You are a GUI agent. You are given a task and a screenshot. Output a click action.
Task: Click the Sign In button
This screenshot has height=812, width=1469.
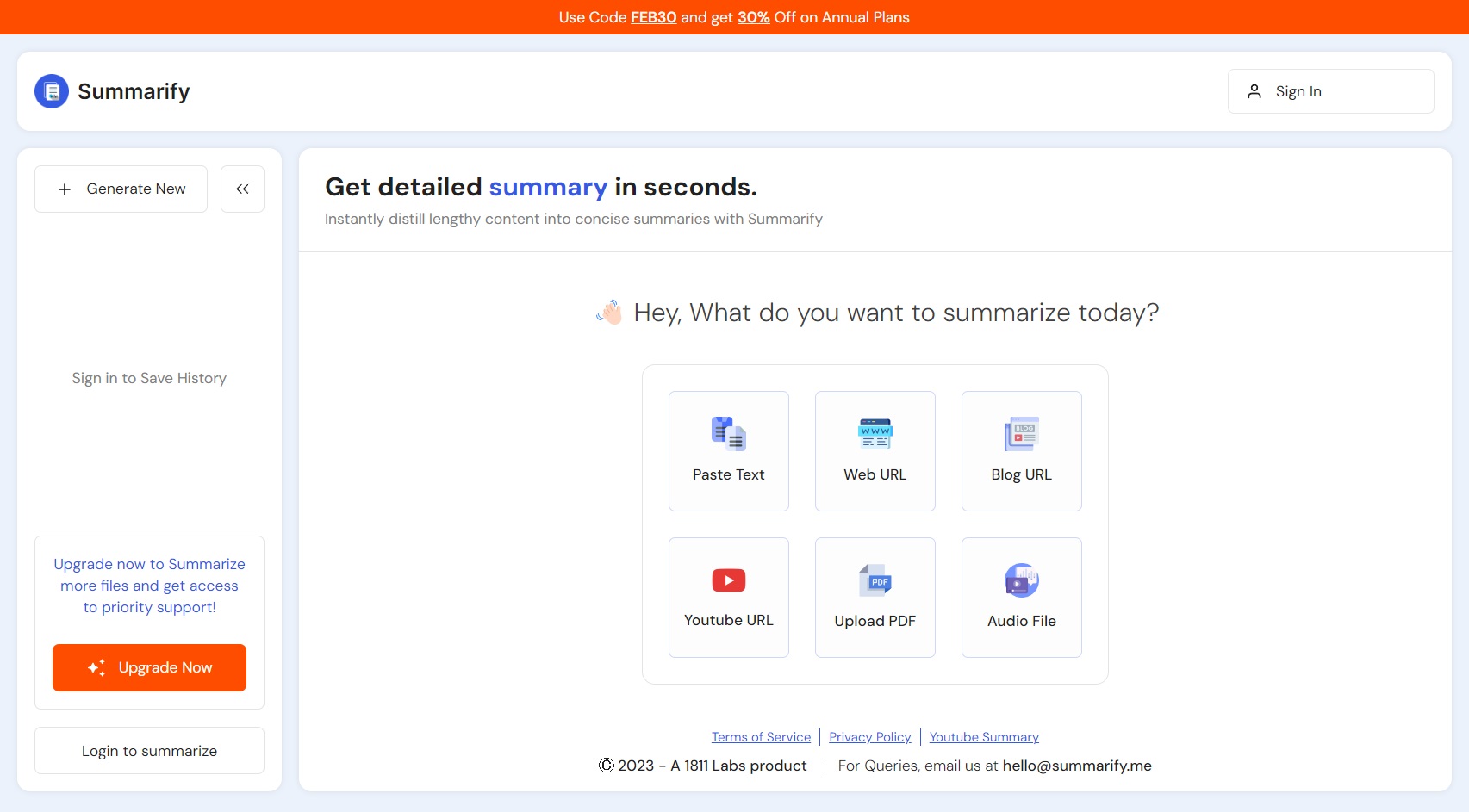[1331, 91]
